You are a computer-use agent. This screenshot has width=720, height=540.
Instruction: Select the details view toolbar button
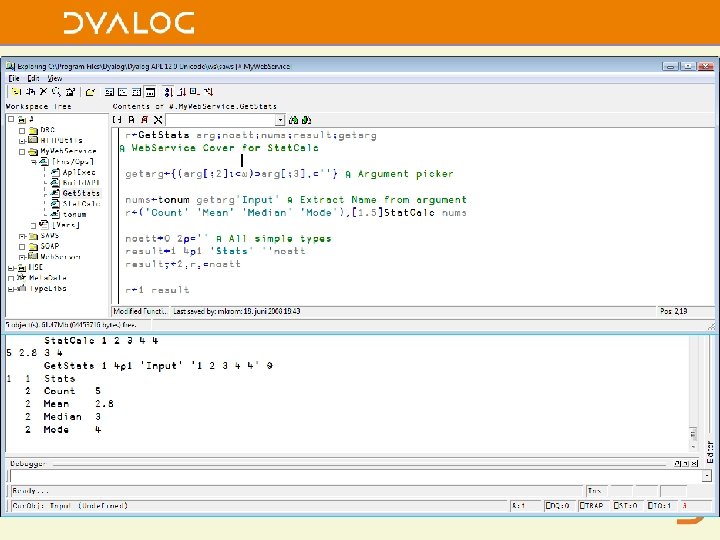tap(150, 92)
